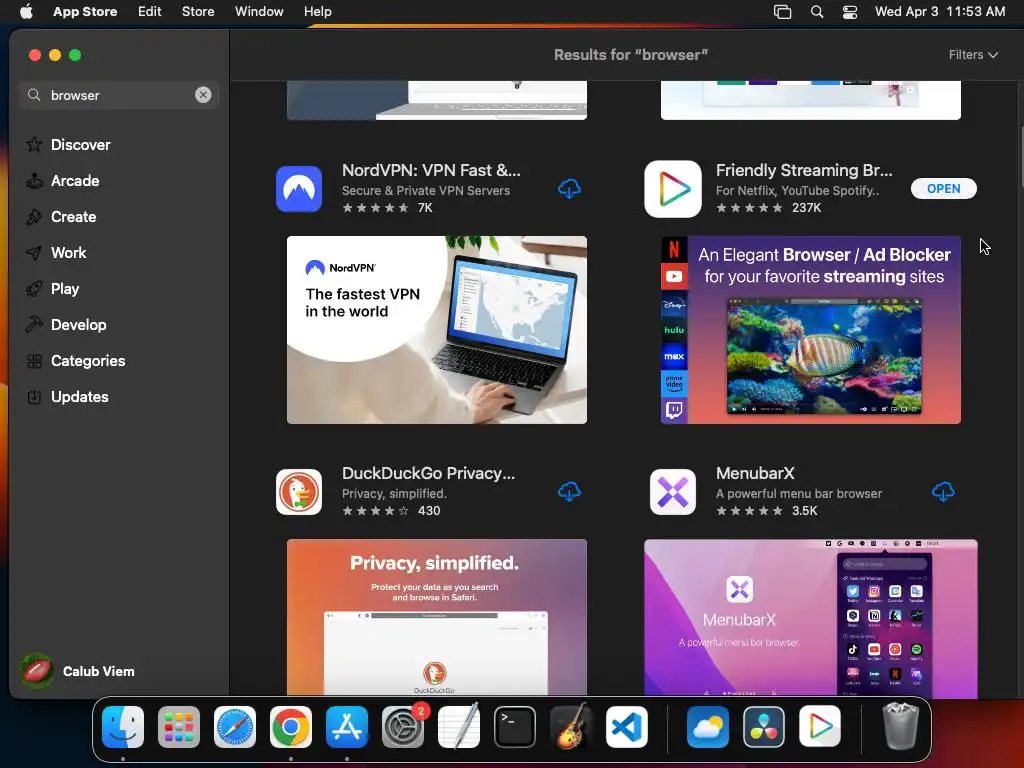Download NordVPN via its cloud icon
This screenshot has height=768, width=1024.
569,189
